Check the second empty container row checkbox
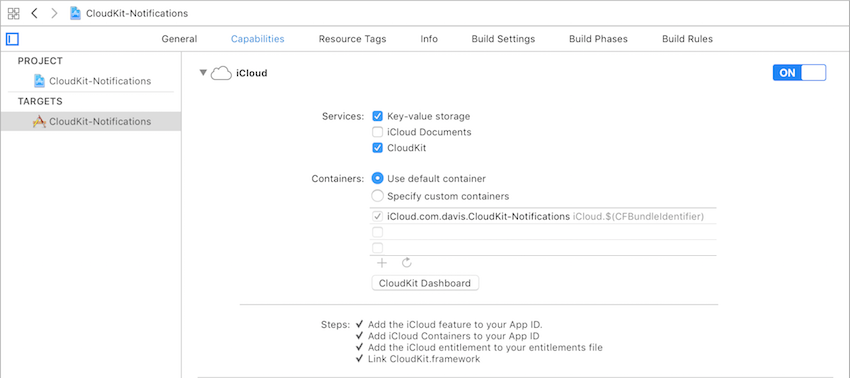Image resolution: width=850 pixels, height=378 pixels. click(378, 232)
